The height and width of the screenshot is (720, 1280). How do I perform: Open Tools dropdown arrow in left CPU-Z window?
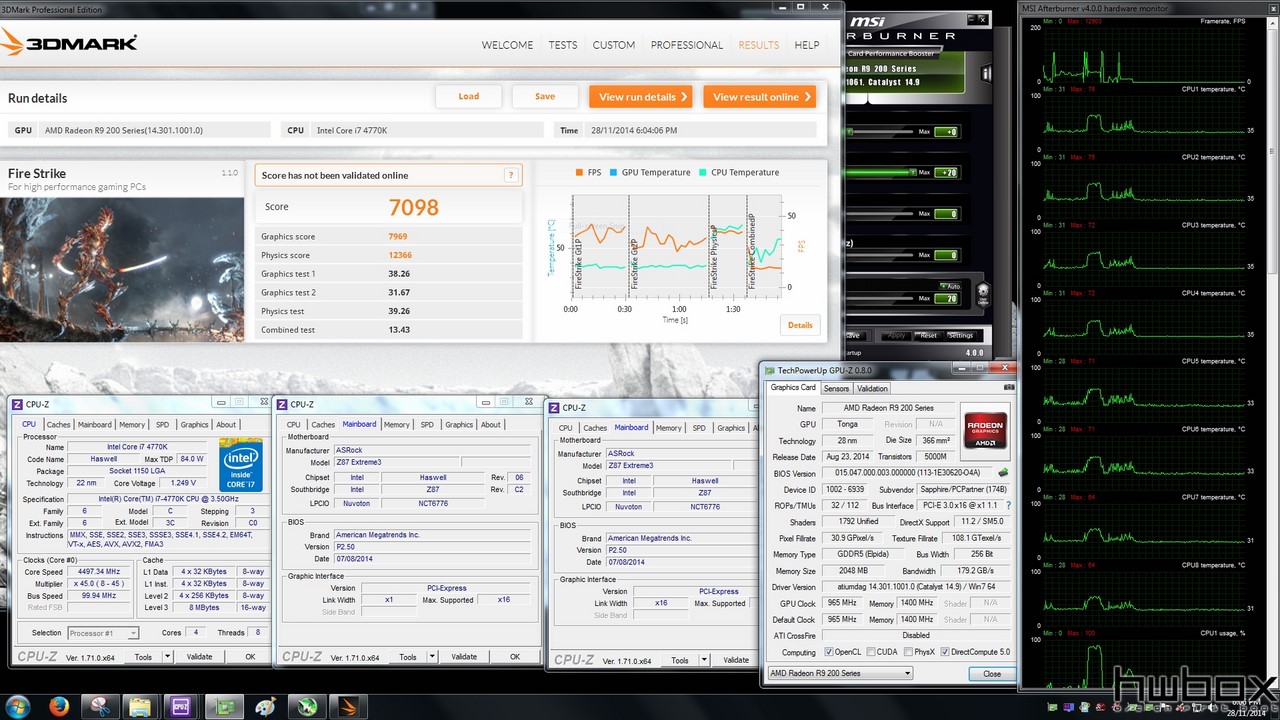click(x=167, y=657)
